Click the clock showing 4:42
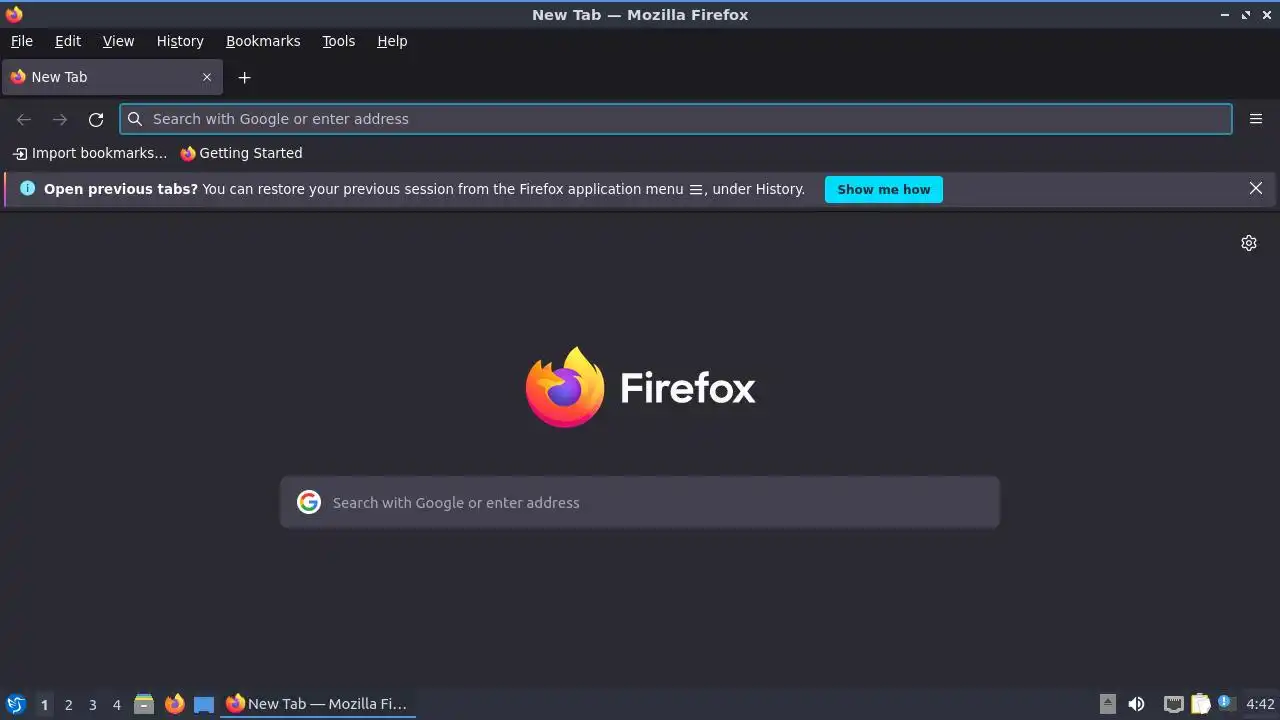The width and height of the screenshot is (1280, 720). (1260, 704)
